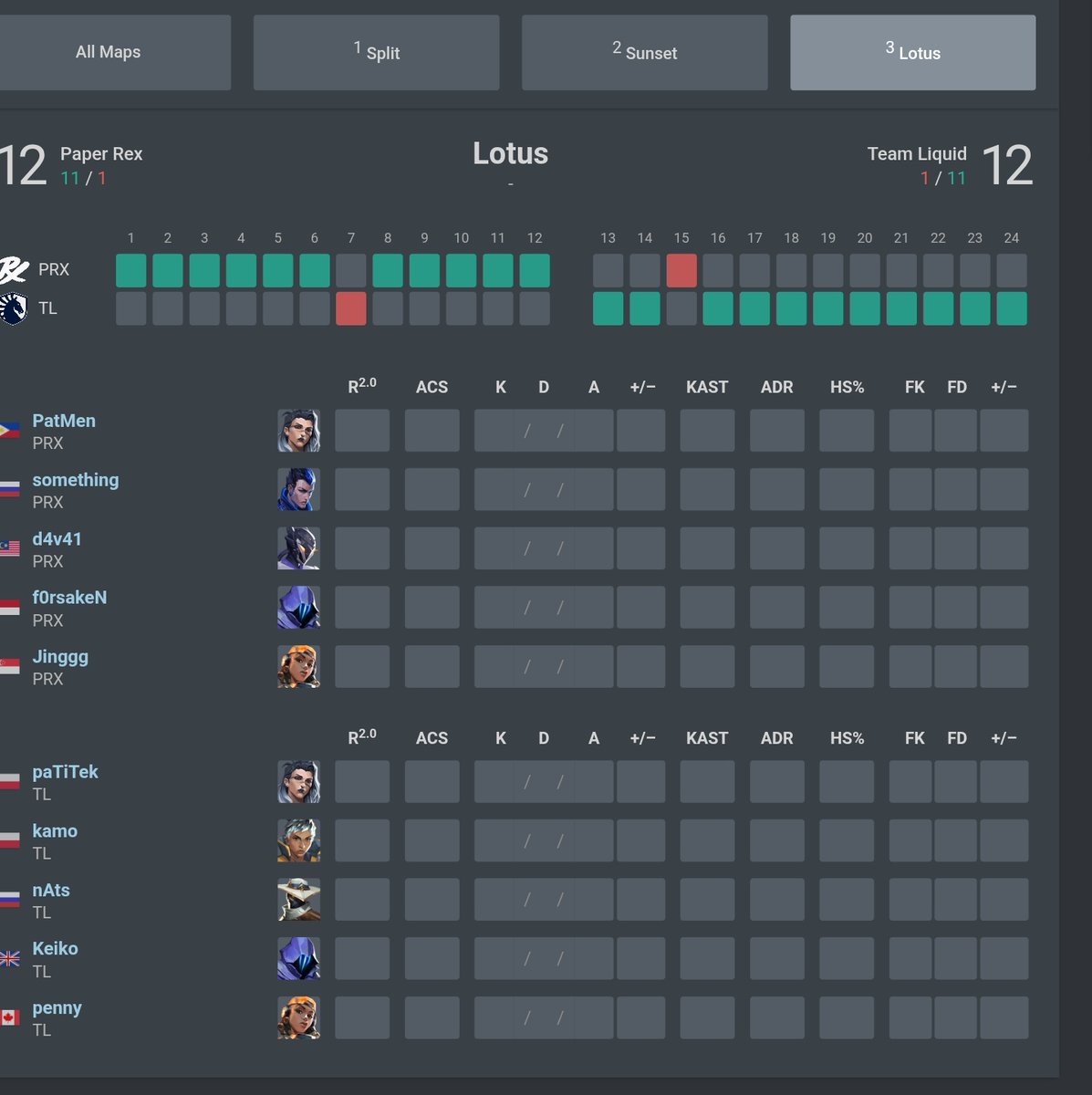Click TL's green round 13 square
The height and width of the screenshot is (1095, 1092).
tap(608, 308)
